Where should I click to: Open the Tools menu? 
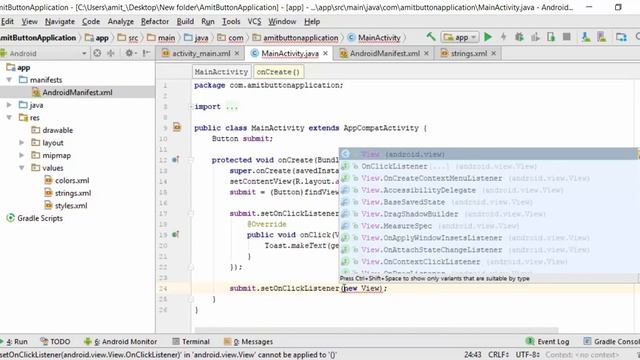(x=231, y=22)
